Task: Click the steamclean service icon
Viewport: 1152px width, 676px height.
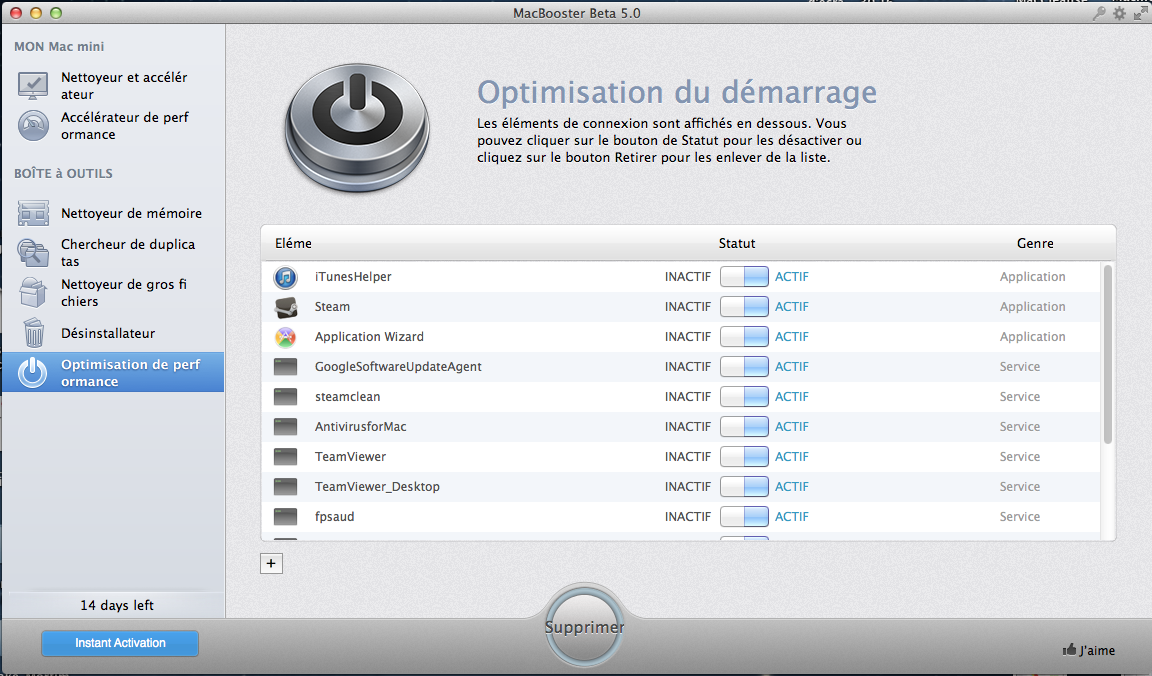Action: [x=285, y=397]
